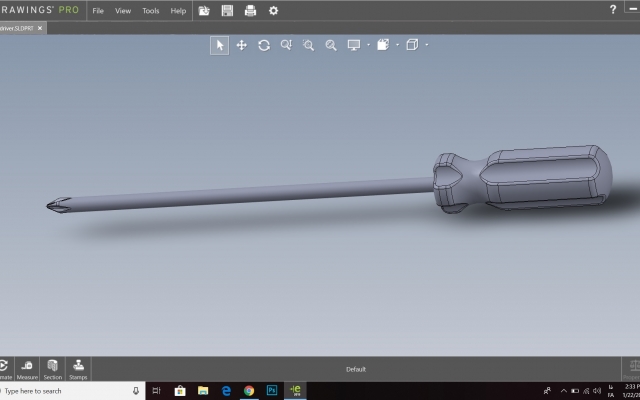Activate the Select arrow tool
The height and width of the screenshot is (400, 640).
point(220,45)
